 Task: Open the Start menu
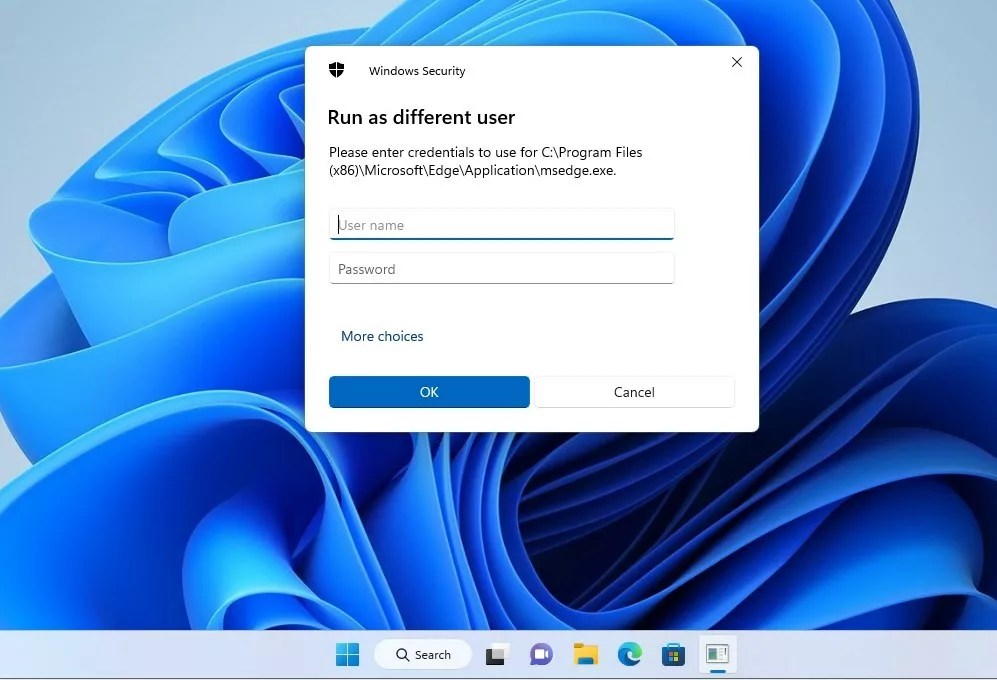coord(347,654)
